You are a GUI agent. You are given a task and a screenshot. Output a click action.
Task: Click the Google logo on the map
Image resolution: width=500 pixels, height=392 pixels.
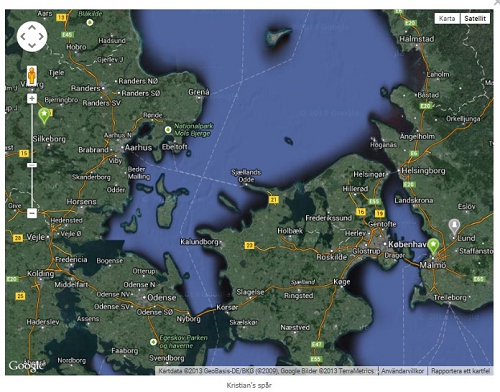click(26, 366)
